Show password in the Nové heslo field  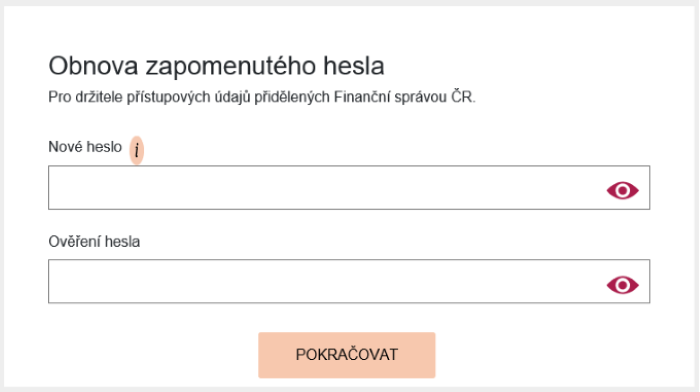point(622,191)
